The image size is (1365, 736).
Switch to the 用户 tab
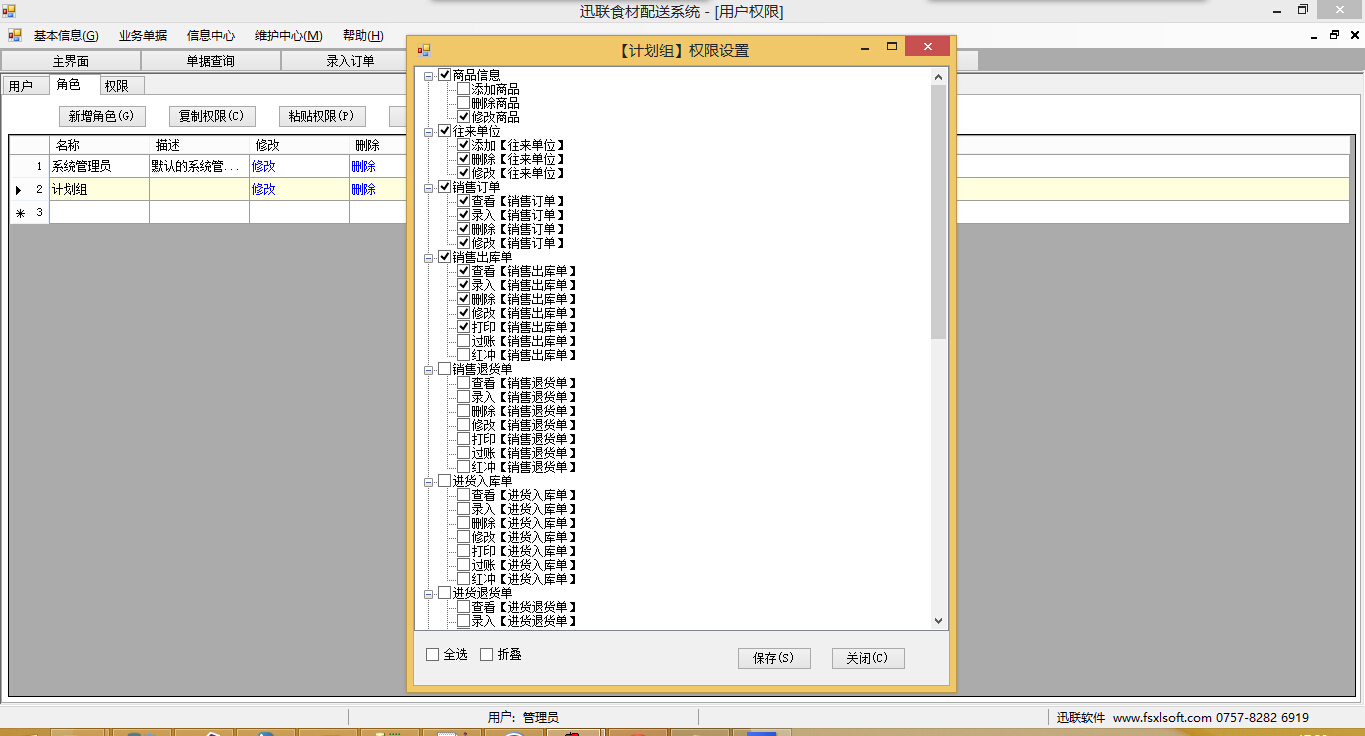[x=21, y=86]
